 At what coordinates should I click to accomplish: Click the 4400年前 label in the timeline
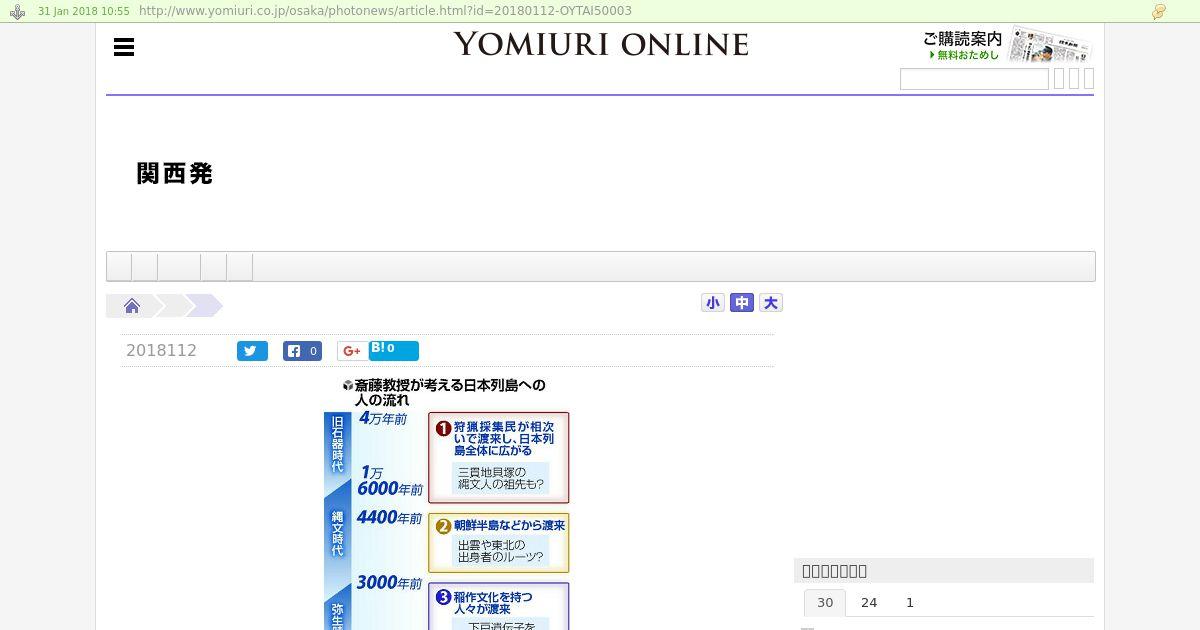coord(389,518)
